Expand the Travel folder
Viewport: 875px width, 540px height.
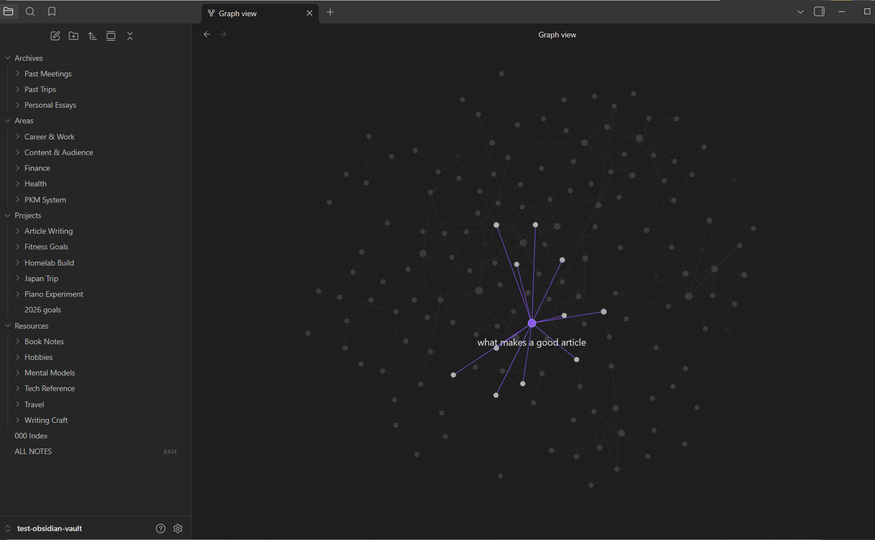coord(34,404)
